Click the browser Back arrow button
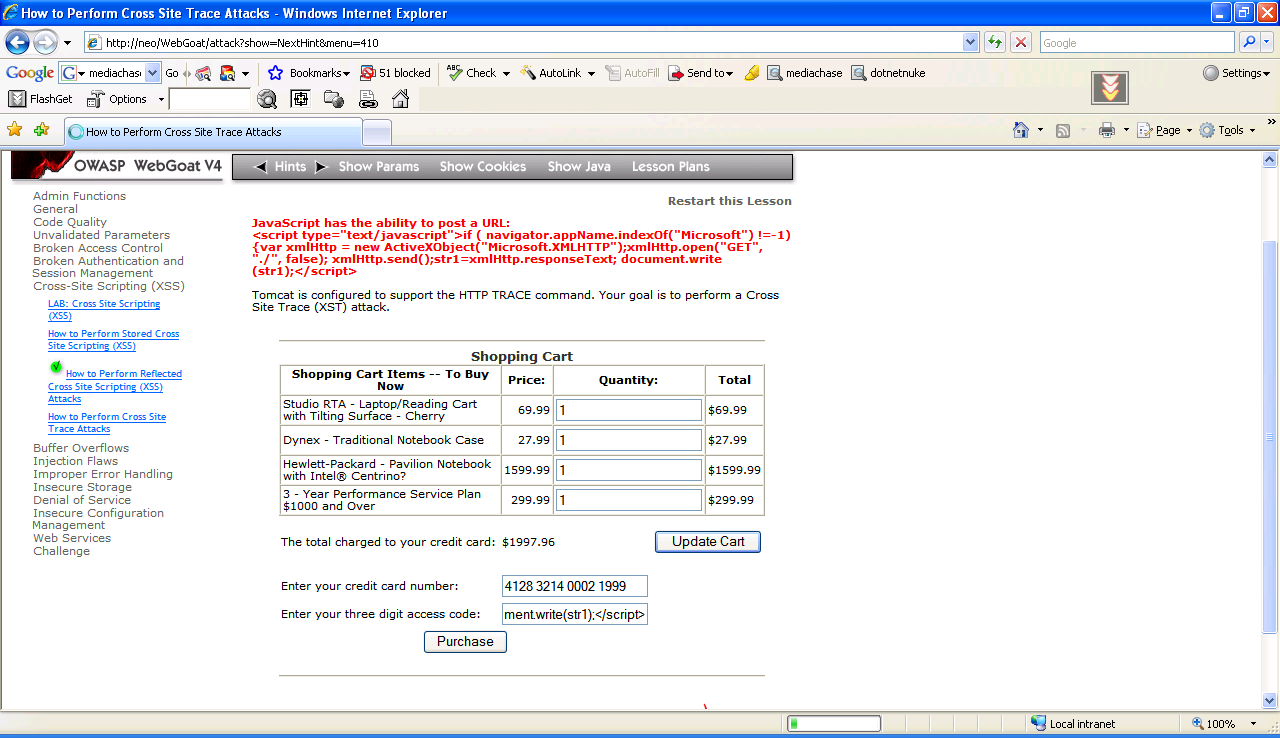This screenshot has width=1280, height=738. [17, 43]
